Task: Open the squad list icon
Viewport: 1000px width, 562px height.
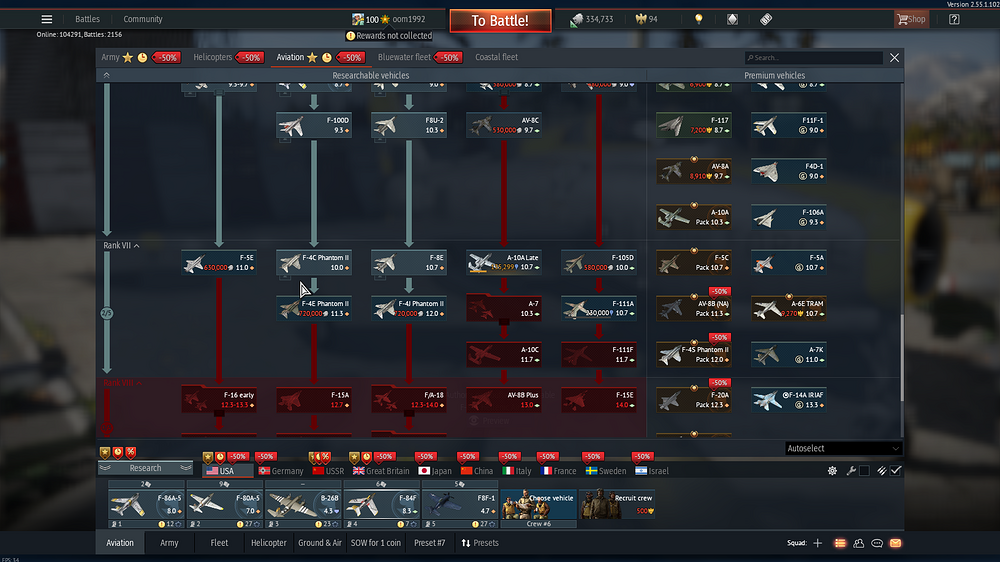Action: pyautogui.click(x=840, y=543)
